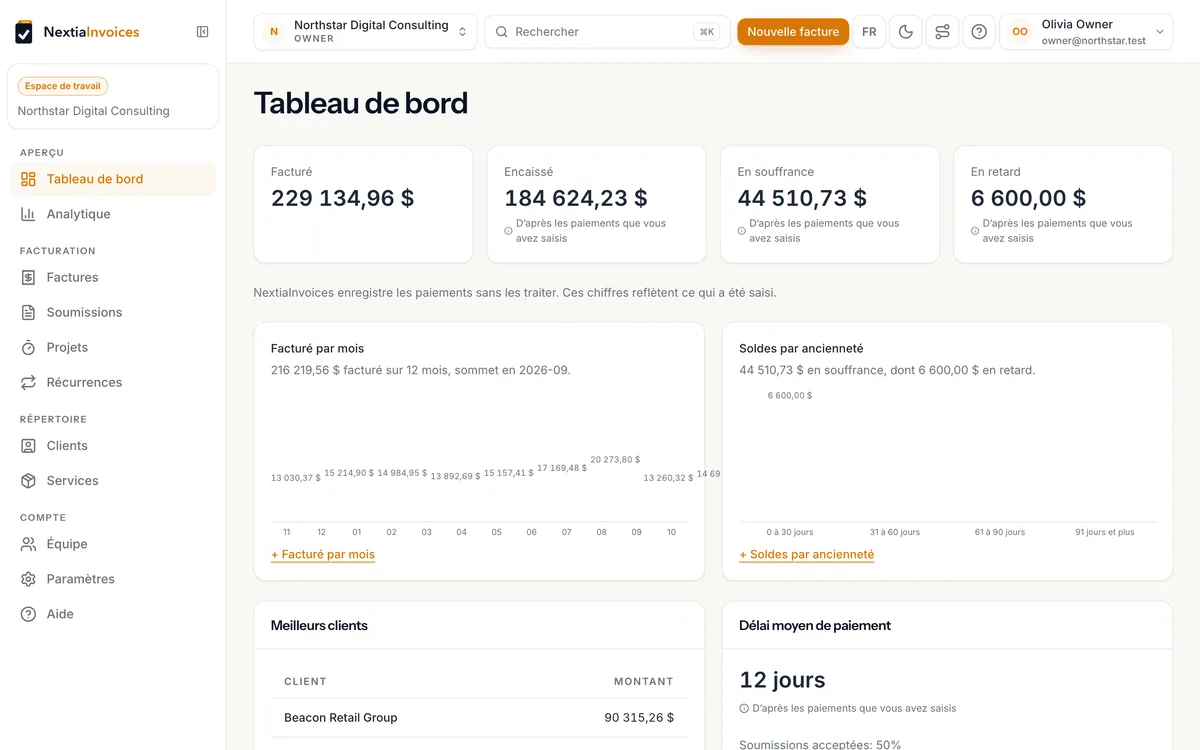Click the Aide question mark icon in sidebar
The image size is (1200, 750).
(x=28, y=614)
